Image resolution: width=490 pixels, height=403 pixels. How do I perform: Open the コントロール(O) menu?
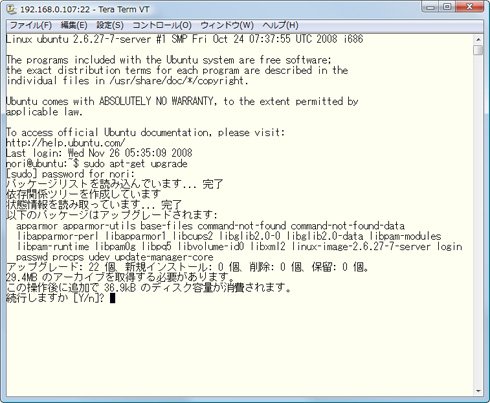click(162, 25)
